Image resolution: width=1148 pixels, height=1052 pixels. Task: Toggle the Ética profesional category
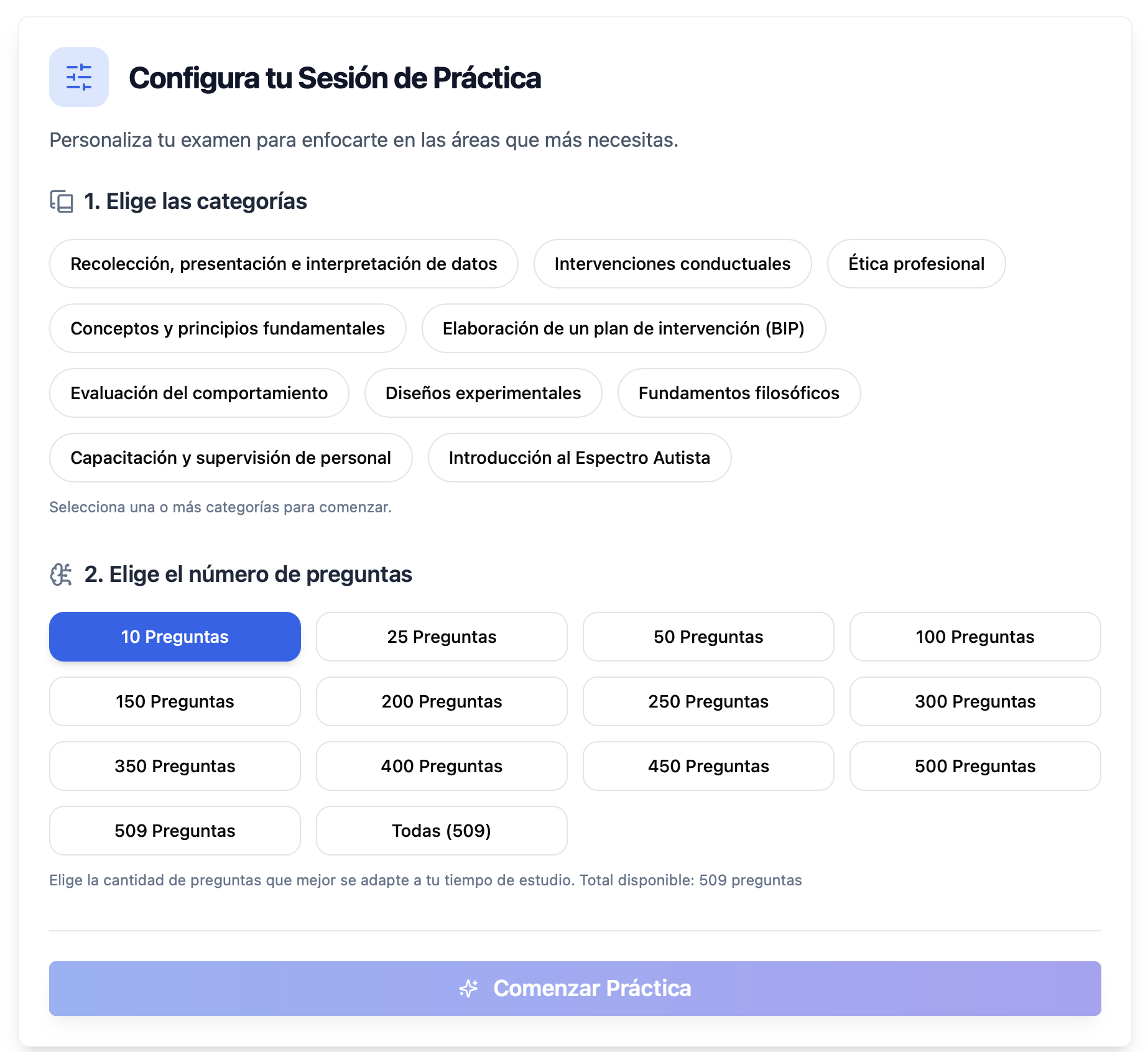[x=915, y=264]
